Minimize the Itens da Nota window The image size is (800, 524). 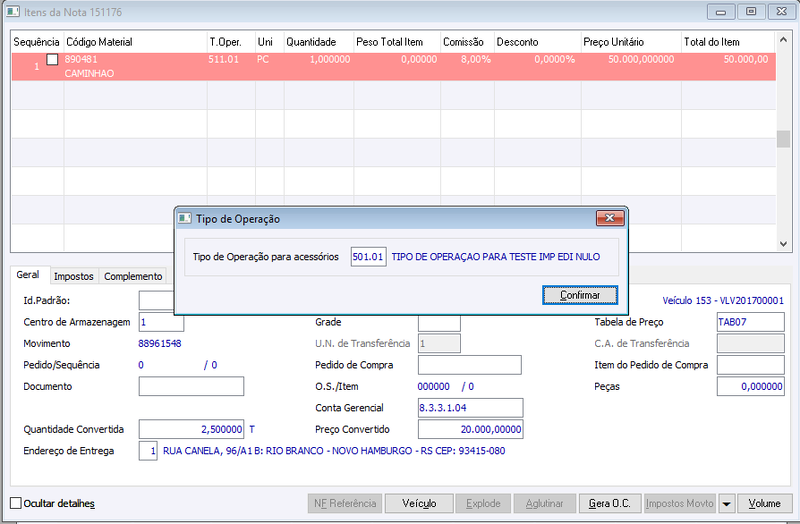click(721, 12)
